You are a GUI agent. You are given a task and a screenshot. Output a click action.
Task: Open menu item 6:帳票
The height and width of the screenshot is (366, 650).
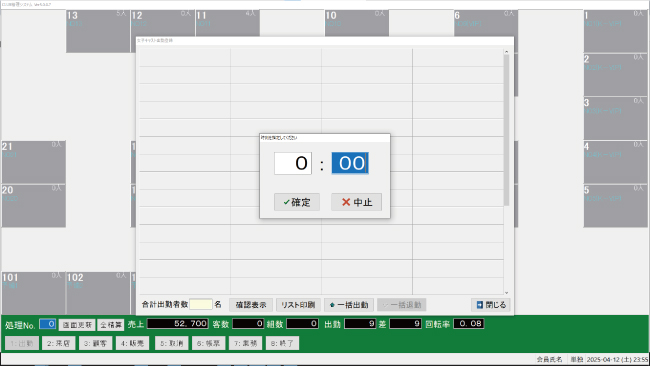pos(209,343)
